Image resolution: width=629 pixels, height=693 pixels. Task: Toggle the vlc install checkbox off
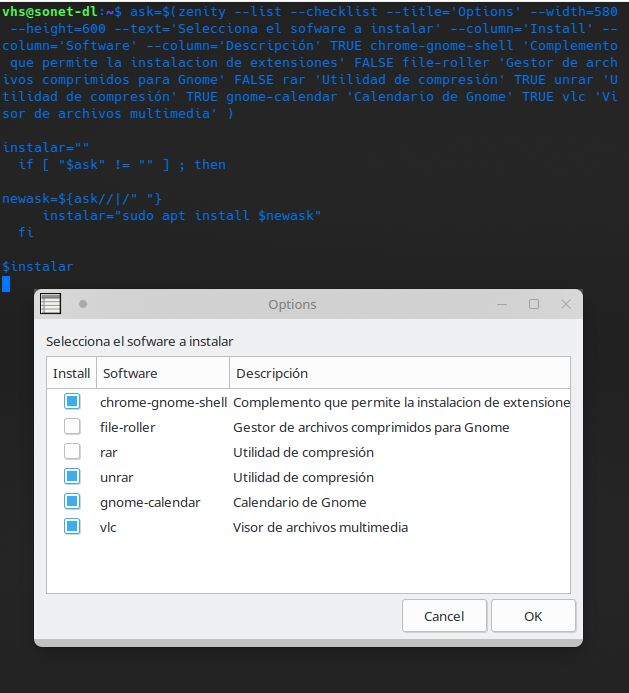point(72,527)
